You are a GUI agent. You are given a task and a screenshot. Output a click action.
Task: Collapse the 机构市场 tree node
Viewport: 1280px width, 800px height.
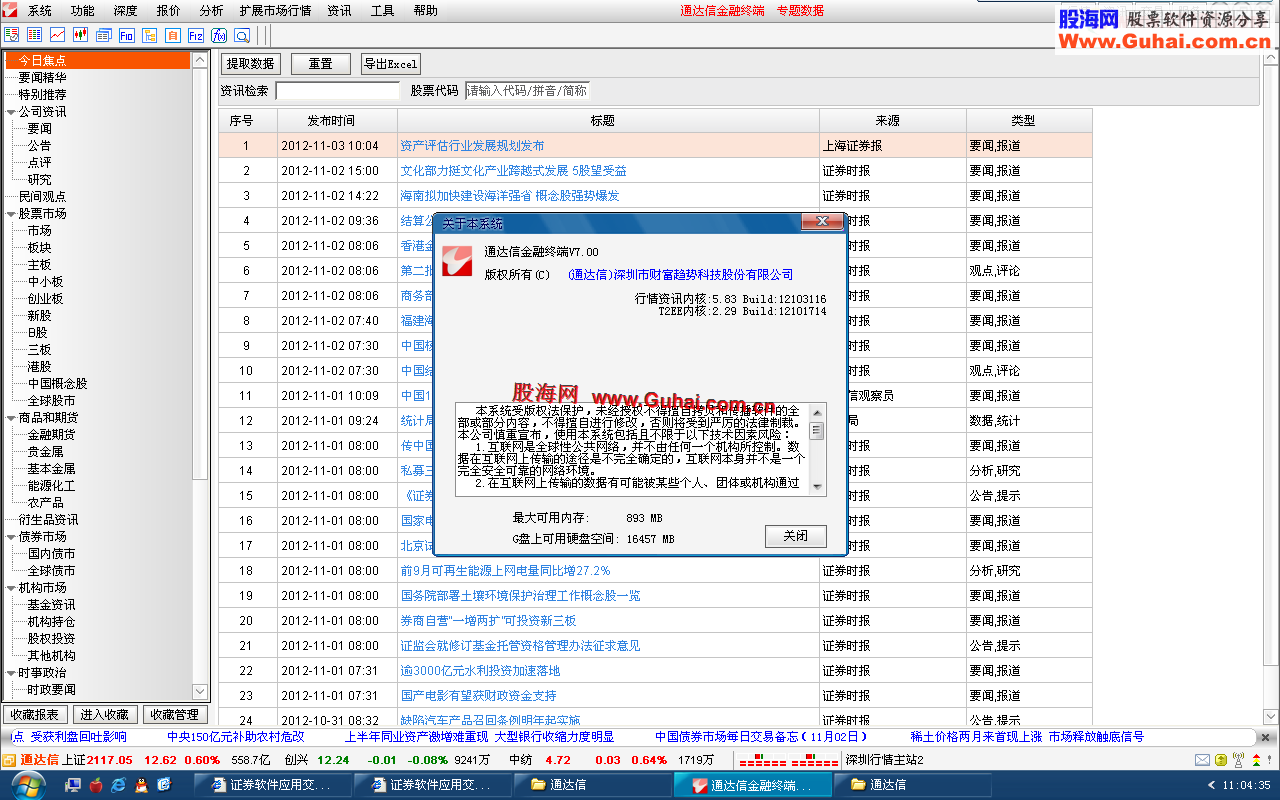point(11,588)
